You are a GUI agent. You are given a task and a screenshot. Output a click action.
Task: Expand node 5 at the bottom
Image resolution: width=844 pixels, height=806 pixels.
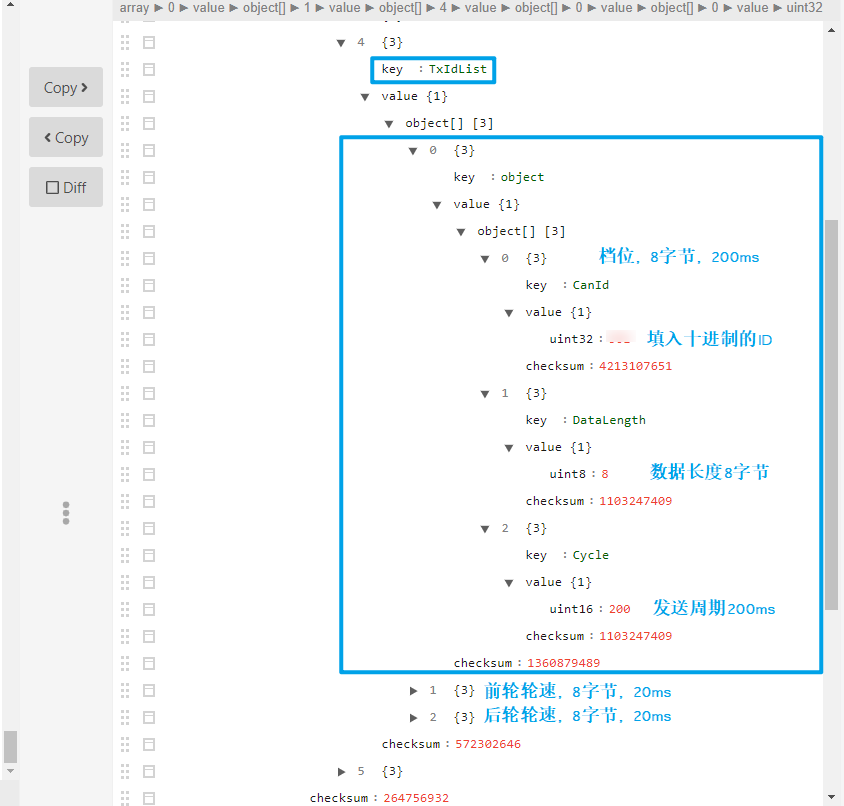pos(341,770)
